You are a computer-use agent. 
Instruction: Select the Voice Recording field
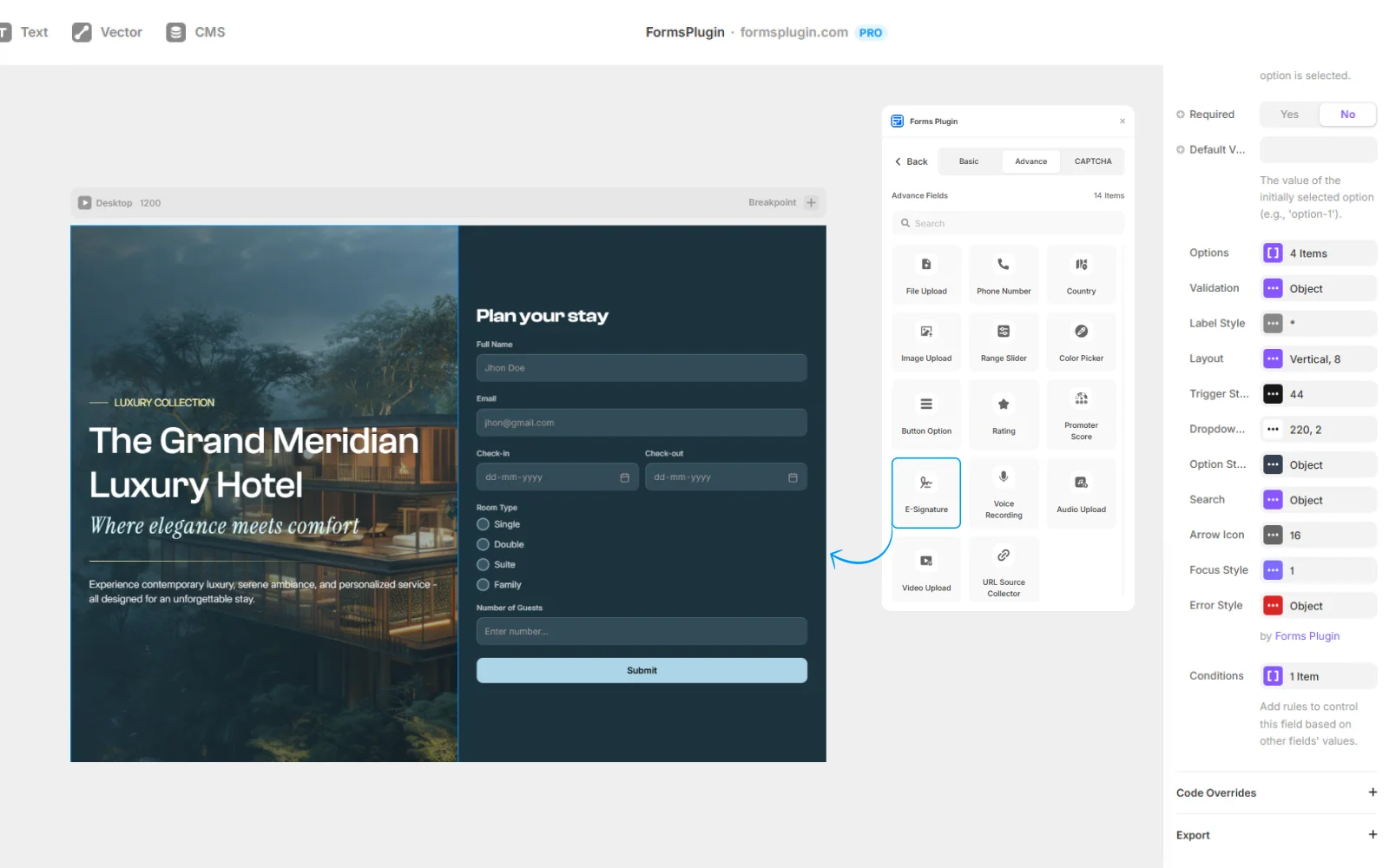click(x=1003, y=492)
